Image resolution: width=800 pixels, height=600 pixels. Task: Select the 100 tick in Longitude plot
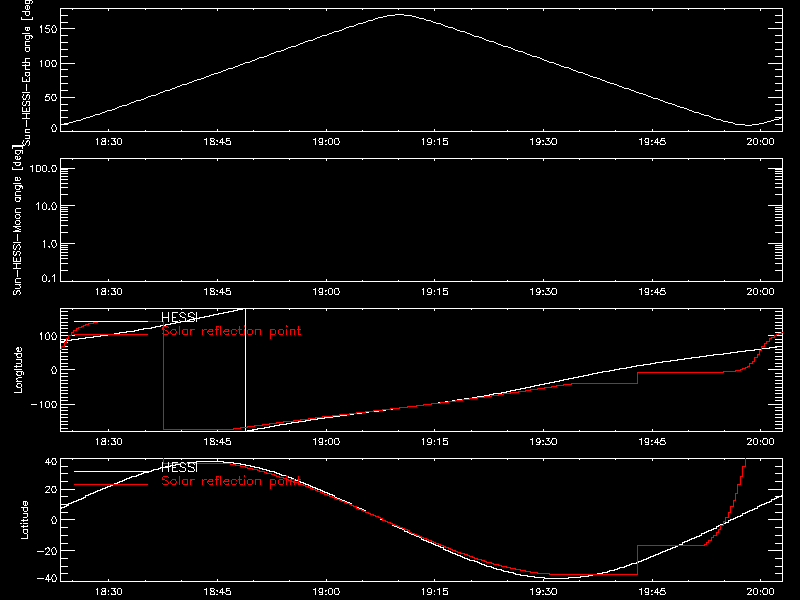point(48,336)
